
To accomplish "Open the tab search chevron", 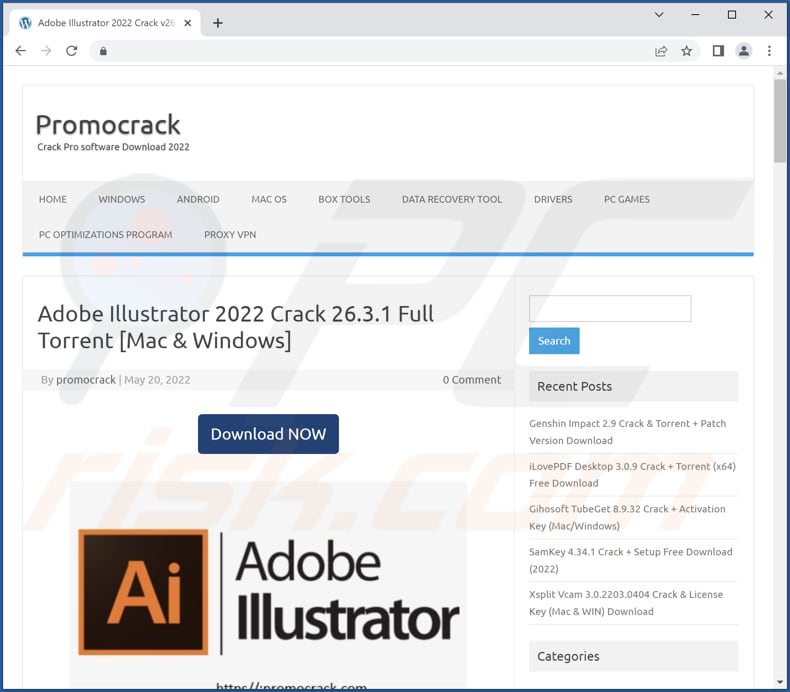I will pyautogui.click(x=659, y=15).
